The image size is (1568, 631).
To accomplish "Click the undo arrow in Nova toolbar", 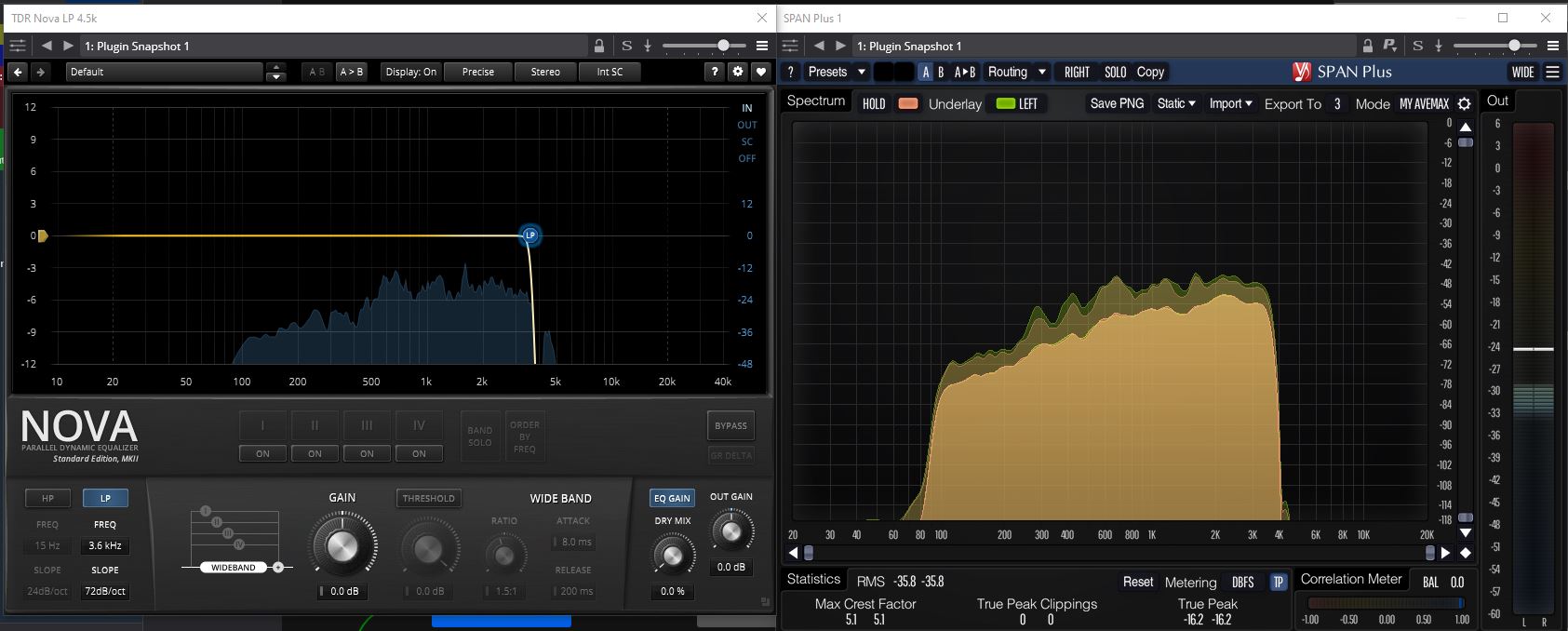I will pos(18,72).
